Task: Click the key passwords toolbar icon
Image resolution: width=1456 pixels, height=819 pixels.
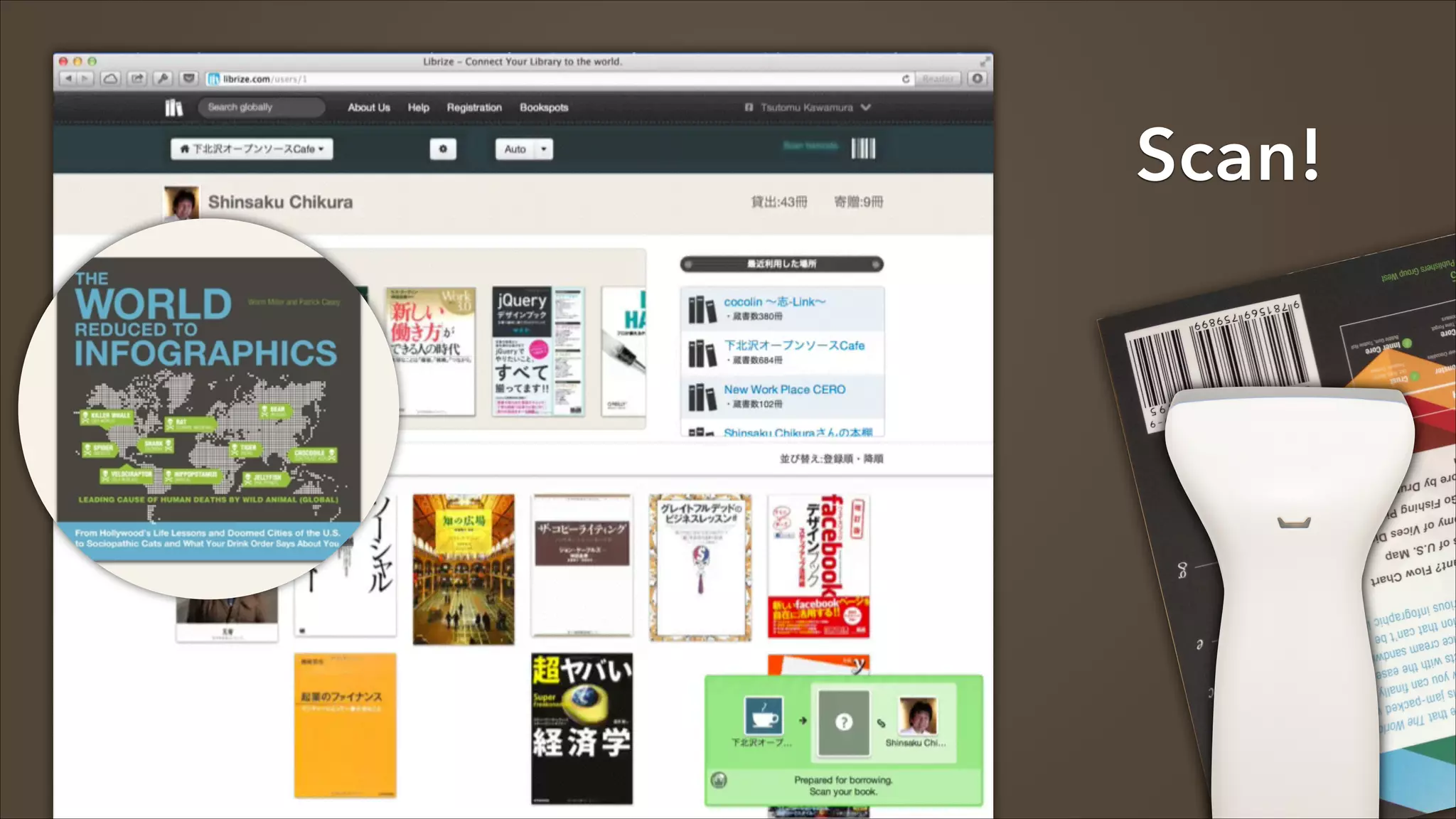Action: [163, 79]
